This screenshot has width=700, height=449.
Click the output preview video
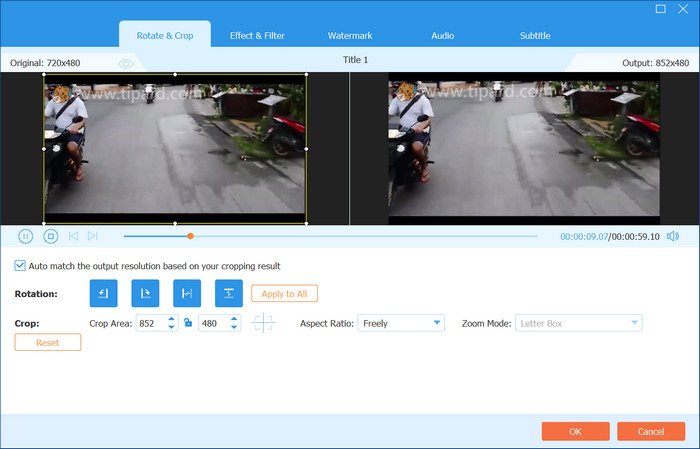pyautogui.click(x=524, y=149)
